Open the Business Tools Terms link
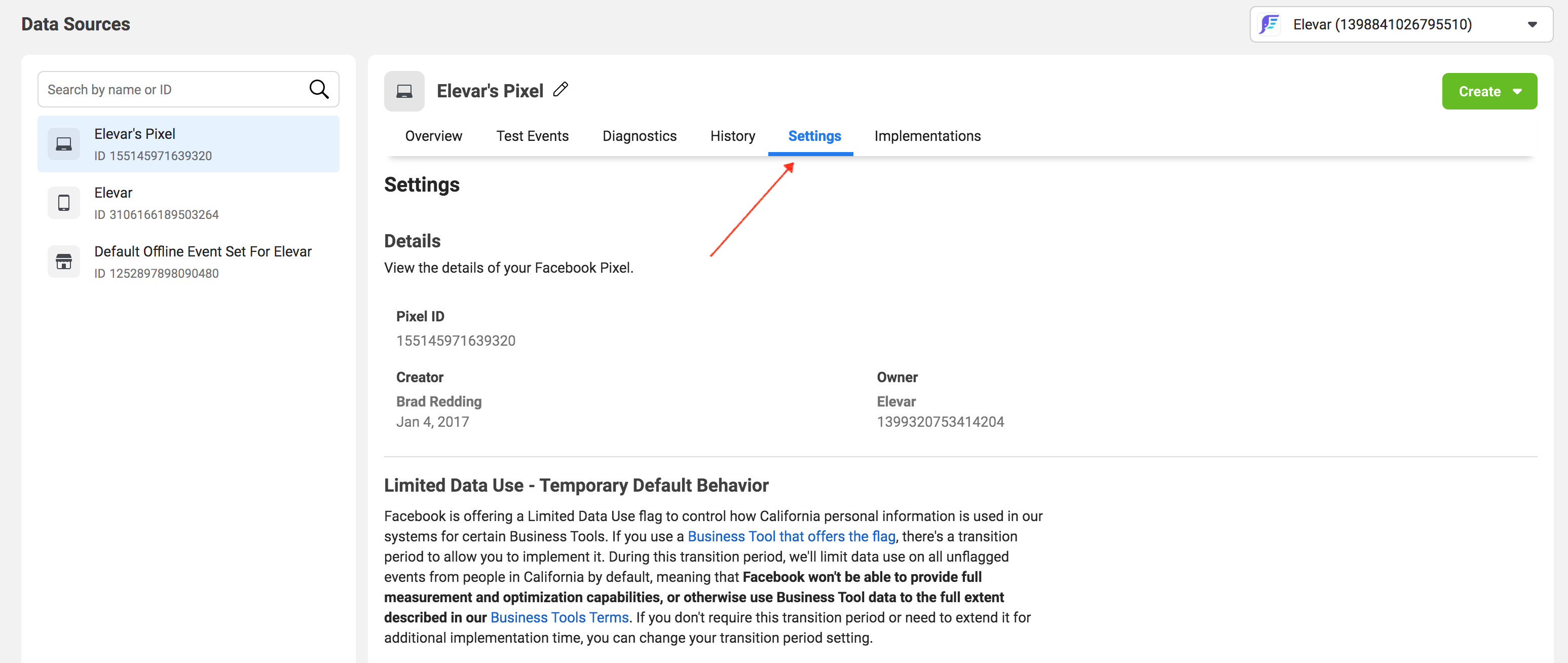 pyautogui.click(x=559, y=617)
